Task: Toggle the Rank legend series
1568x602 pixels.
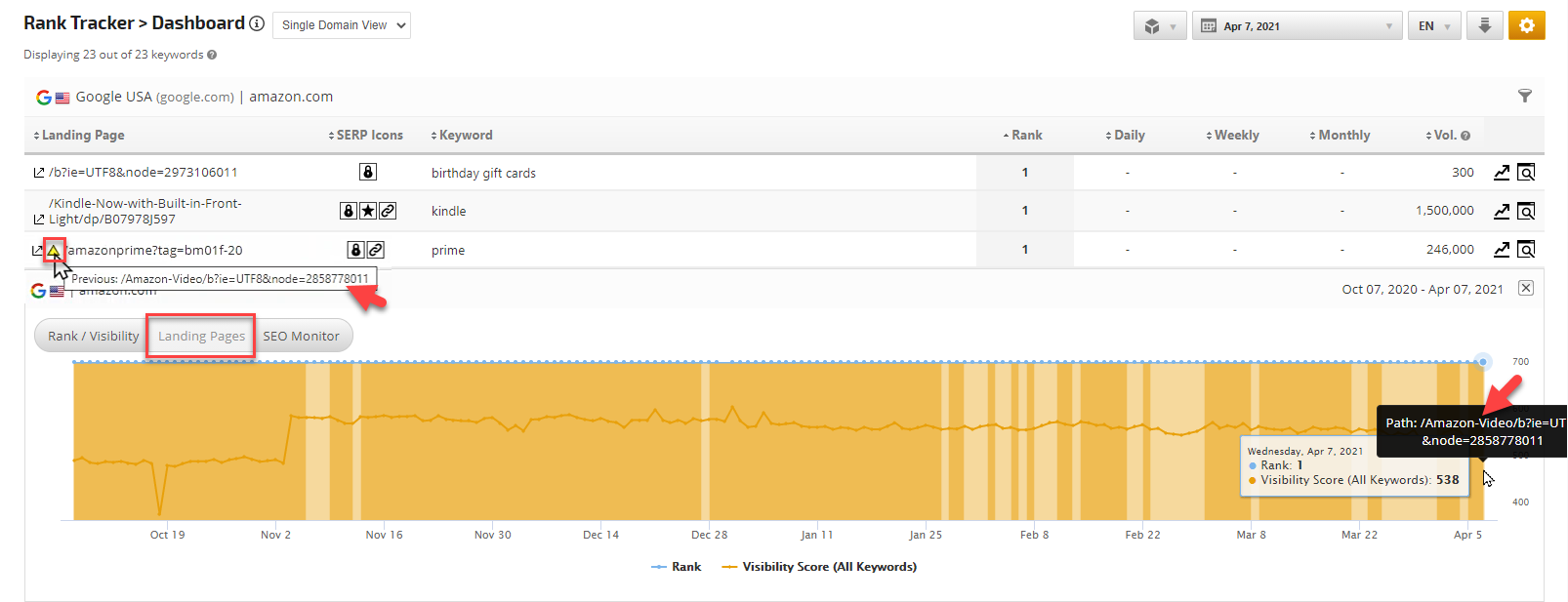Action: pyautogui.click(x=677, y=567)
